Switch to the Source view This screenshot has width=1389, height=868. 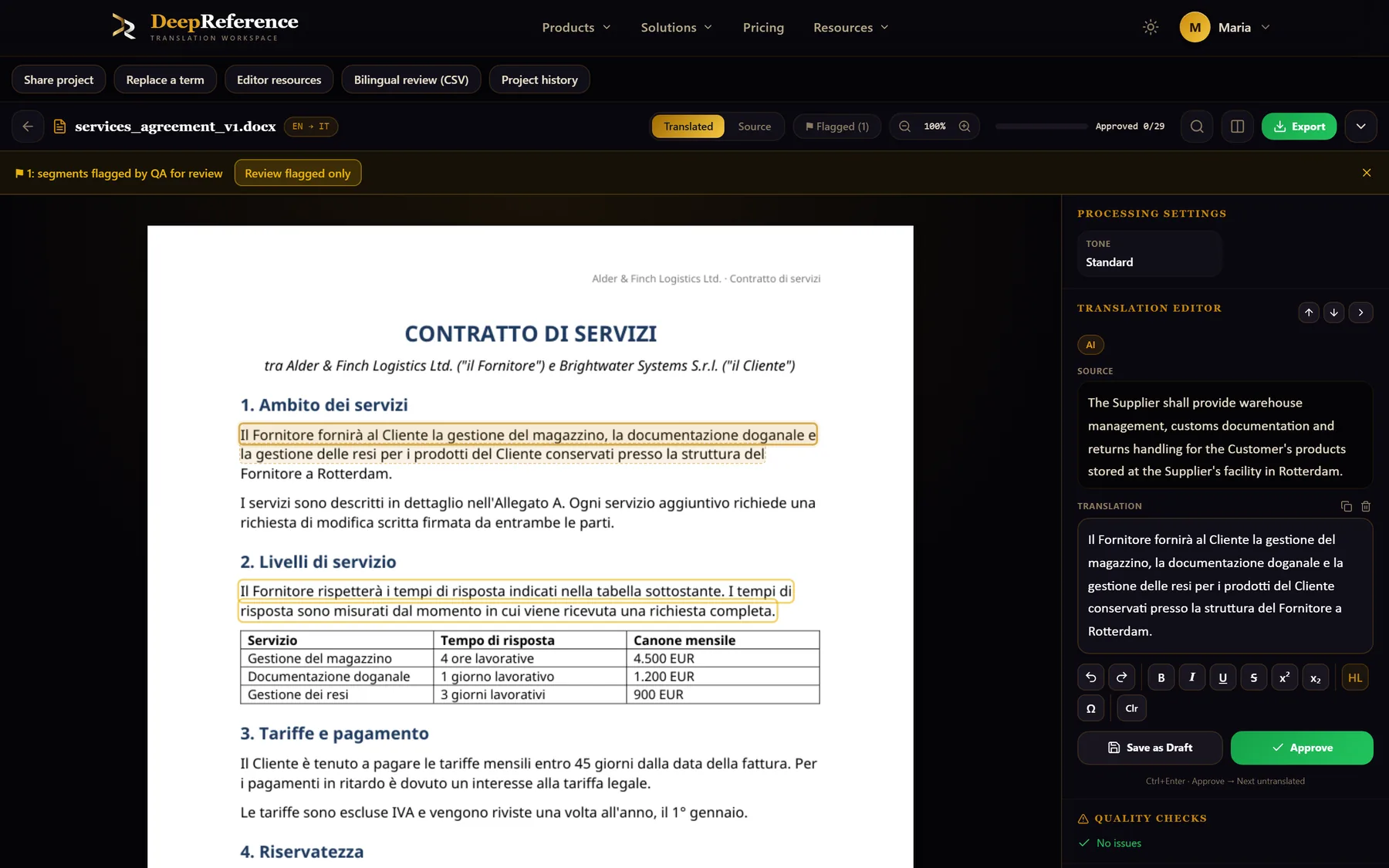[x=754, y=127]
